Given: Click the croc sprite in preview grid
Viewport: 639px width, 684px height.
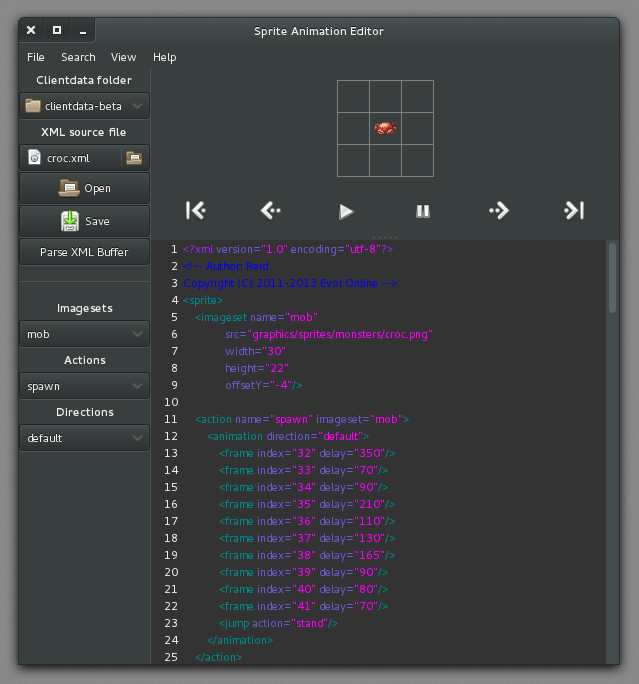Looking at the screenshot, I should click(385, 128).
